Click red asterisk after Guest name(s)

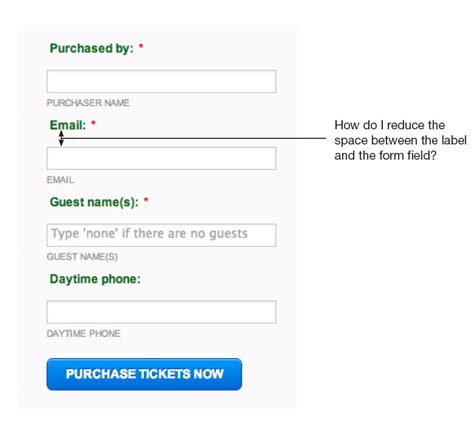pos(146,200)
